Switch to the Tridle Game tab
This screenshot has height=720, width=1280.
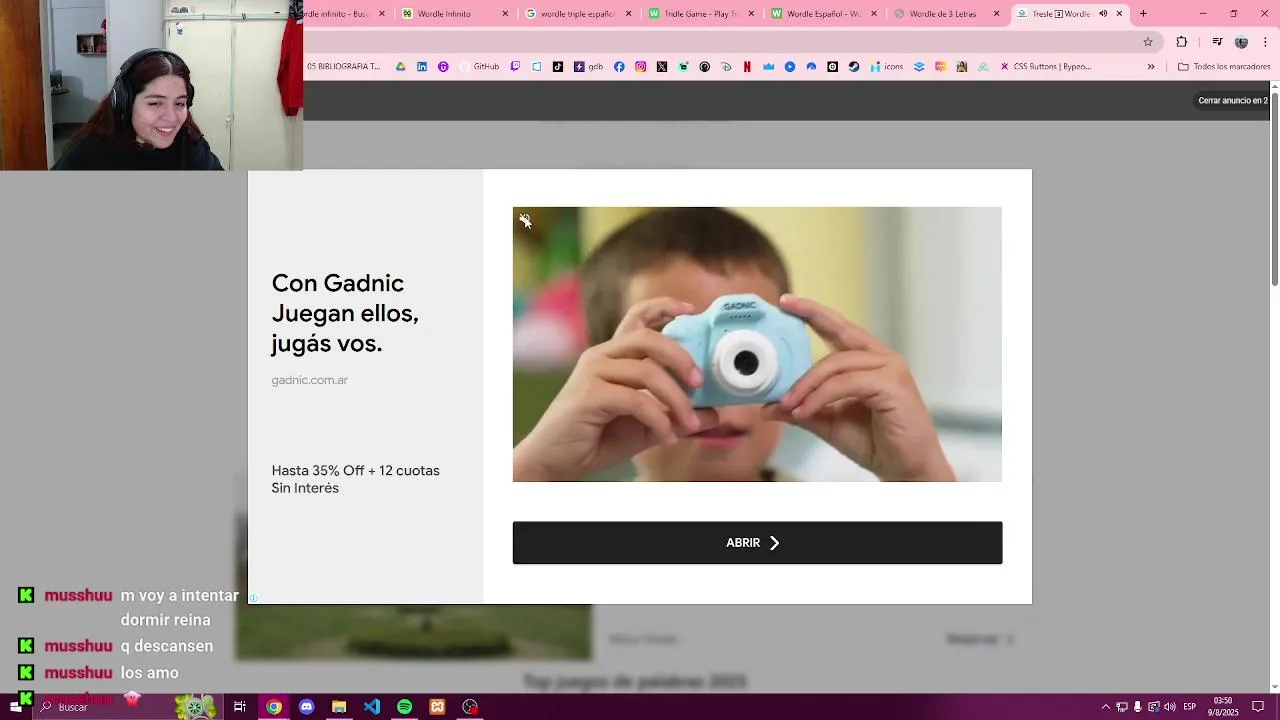pos(701,14)
